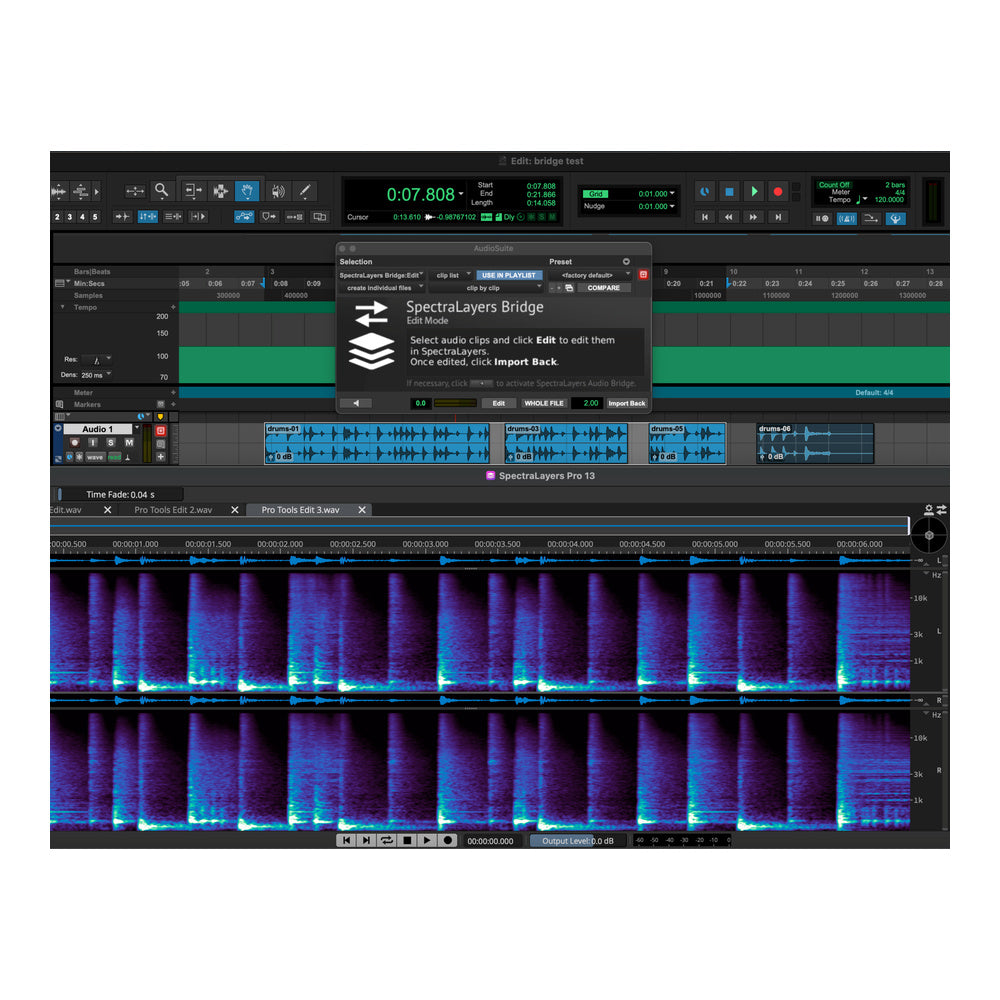1000x1000 pixels.
Task: Open Audio 1 wave track view selector
Action: 95,457
